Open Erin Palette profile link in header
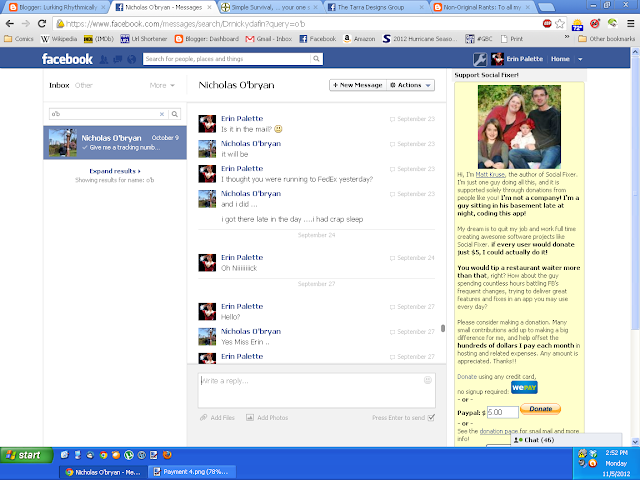The image size is (640, 480). click(x=524, y=59)
